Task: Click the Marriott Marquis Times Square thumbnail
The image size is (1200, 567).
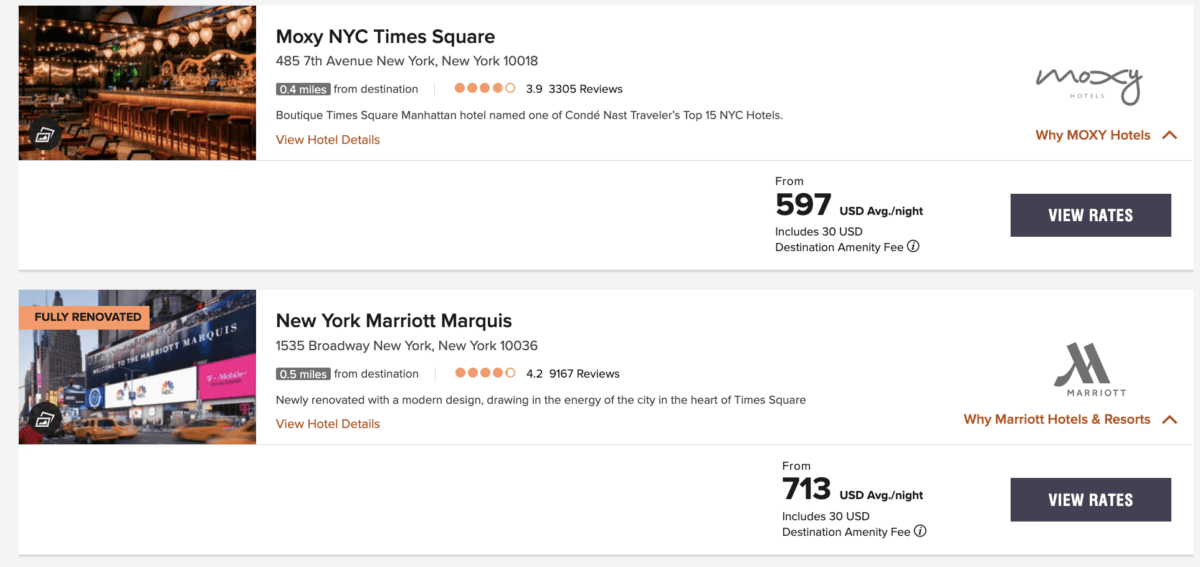Action: click(x=137, y=367)
